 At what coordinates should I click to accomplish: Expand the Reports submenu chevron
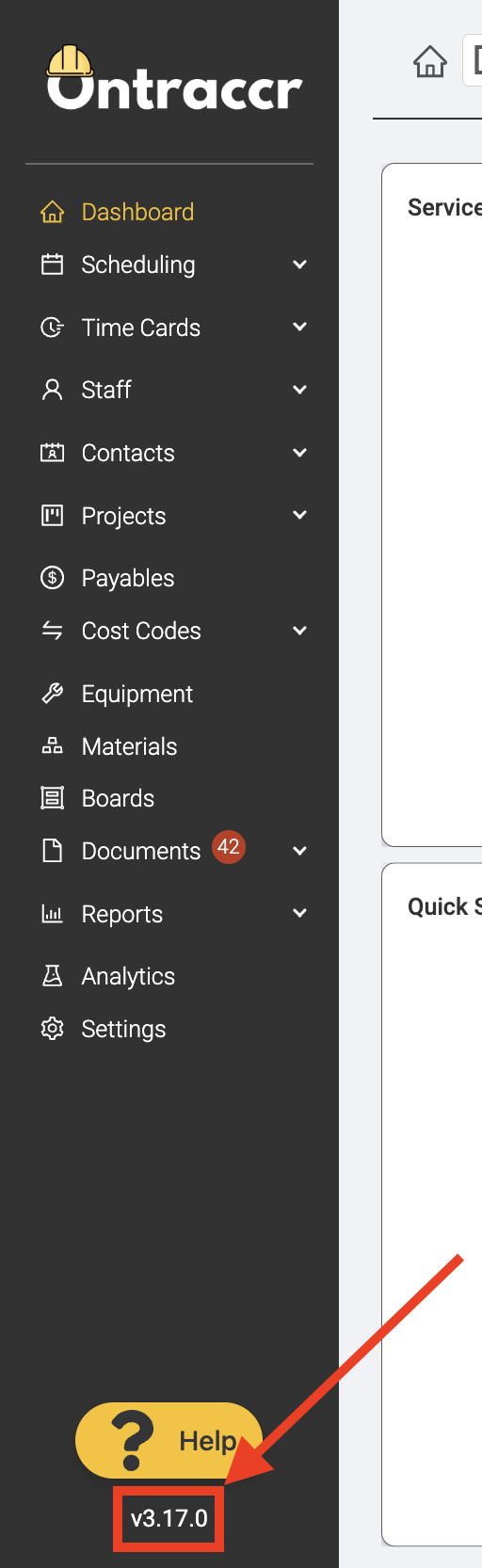click(300, 913)
